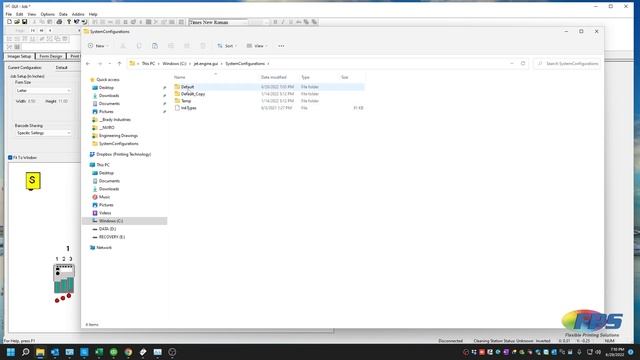
Task: Switch to Form Design tab
Action: 51,56
